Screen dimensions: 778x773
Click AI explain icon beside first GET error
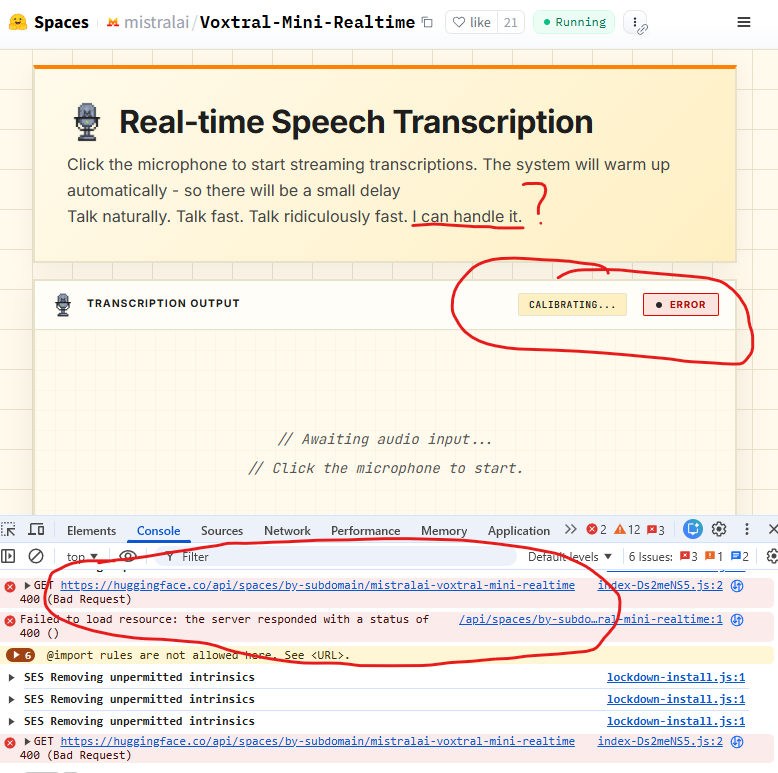pos(737,586)
